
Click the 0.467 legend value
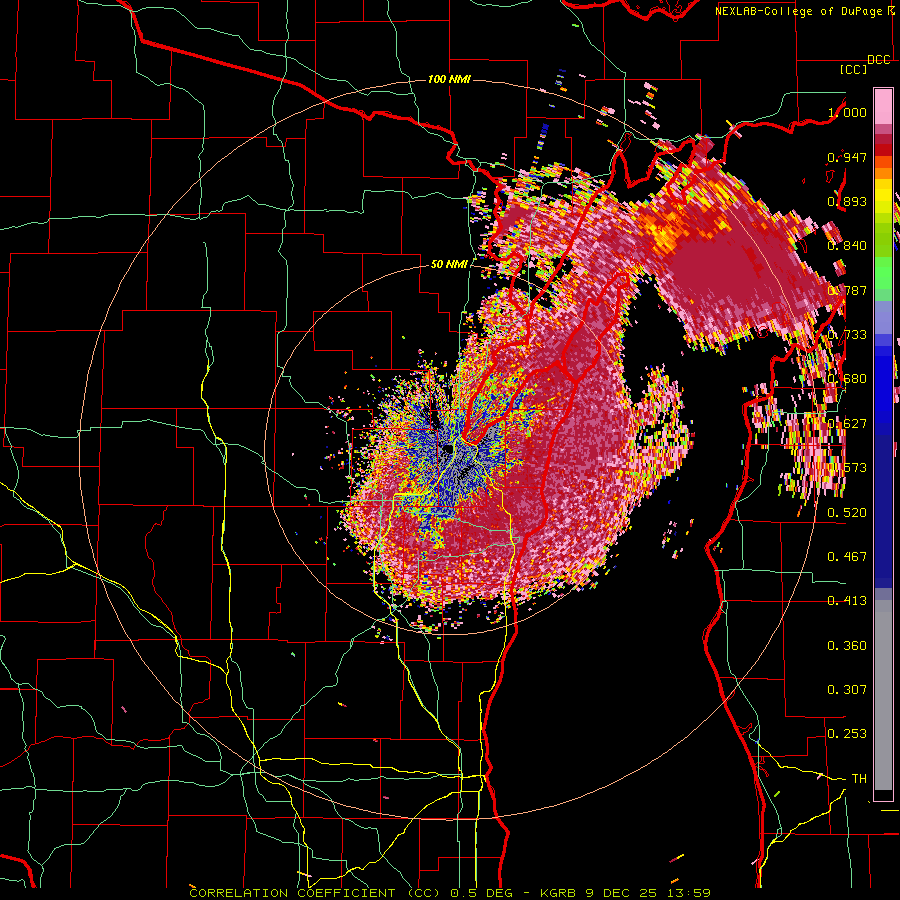[x=847, y=557]
